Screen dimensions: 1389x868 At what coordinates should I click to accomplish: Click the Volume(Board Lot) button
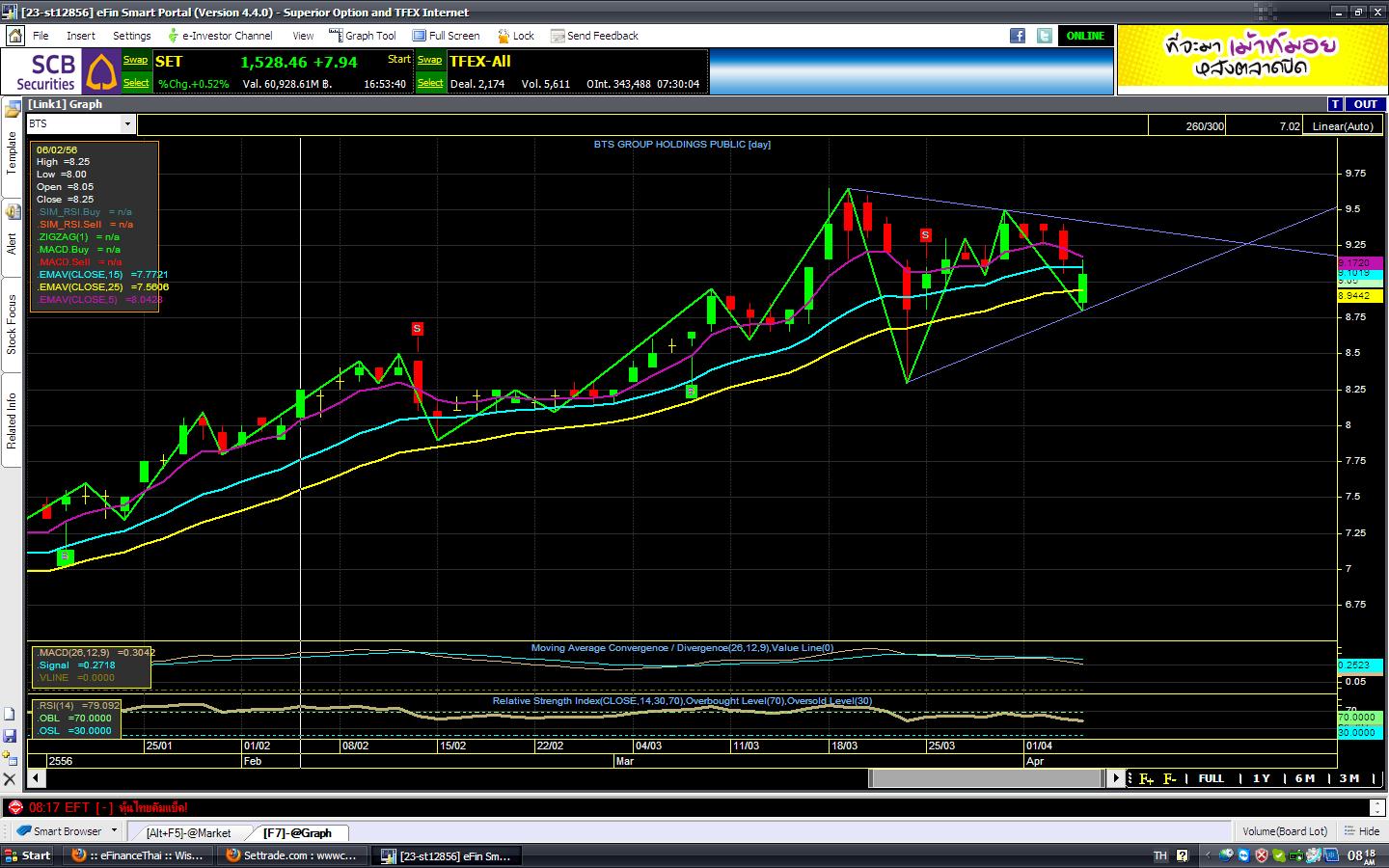coord(1284,831)
